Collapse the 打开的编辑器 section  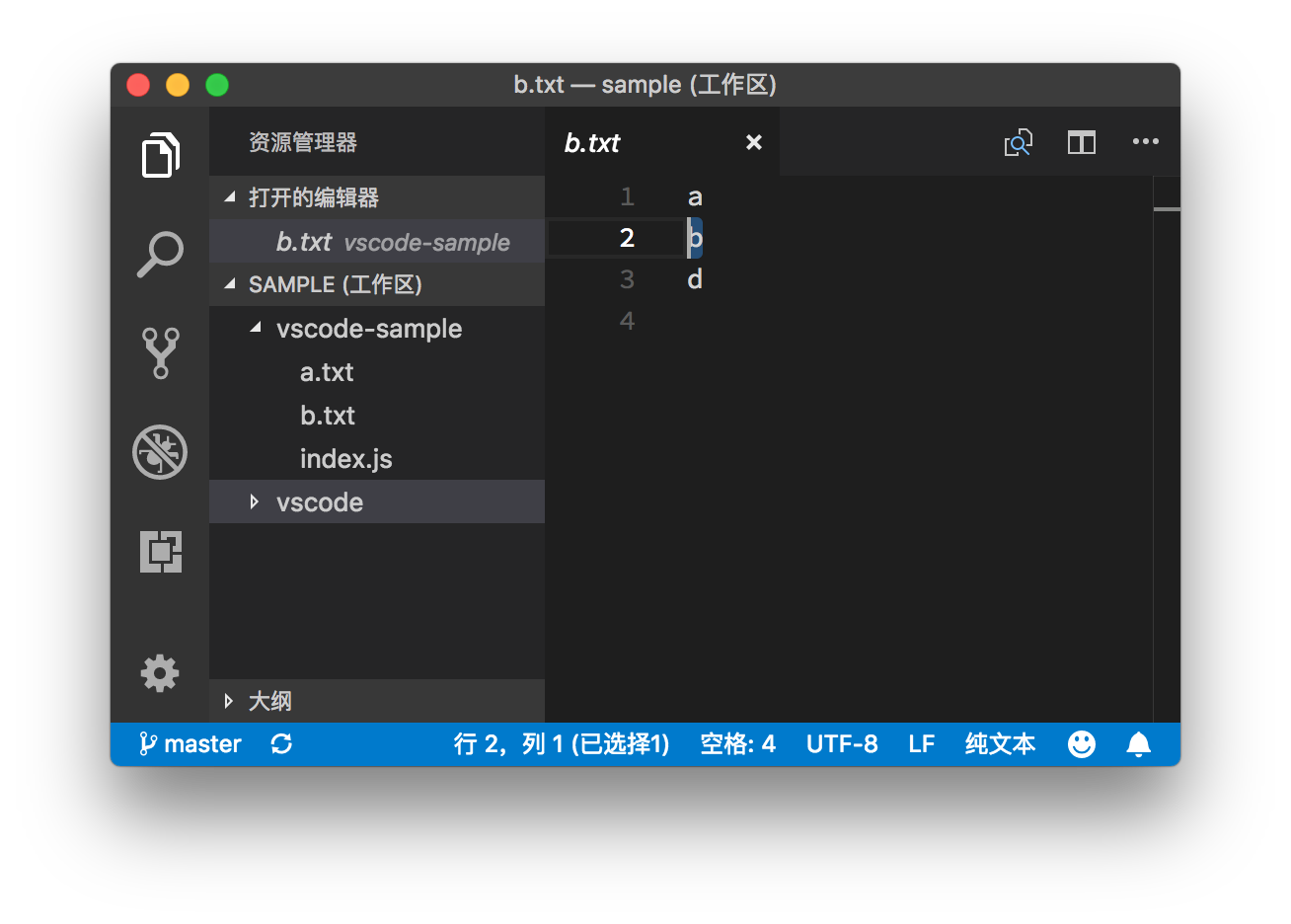point(230,197)
